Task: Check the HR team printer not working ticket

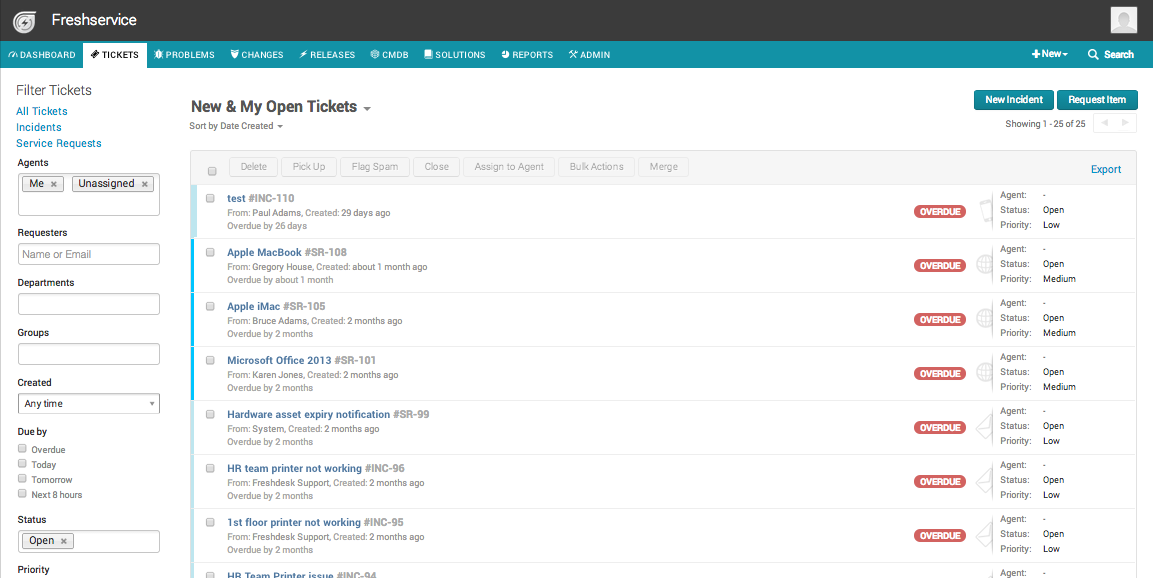Action: point(210,468)
